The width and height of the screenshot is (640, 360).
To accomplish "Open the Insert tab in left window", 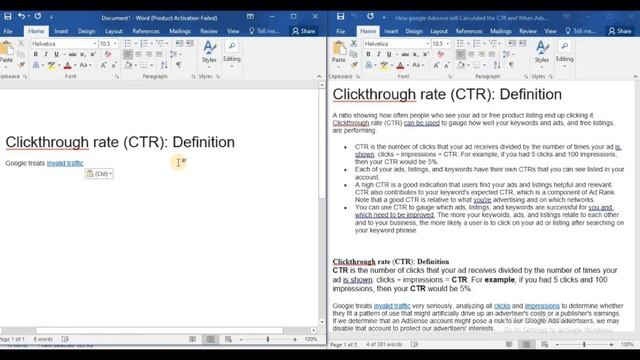I will tap(61, 31).
